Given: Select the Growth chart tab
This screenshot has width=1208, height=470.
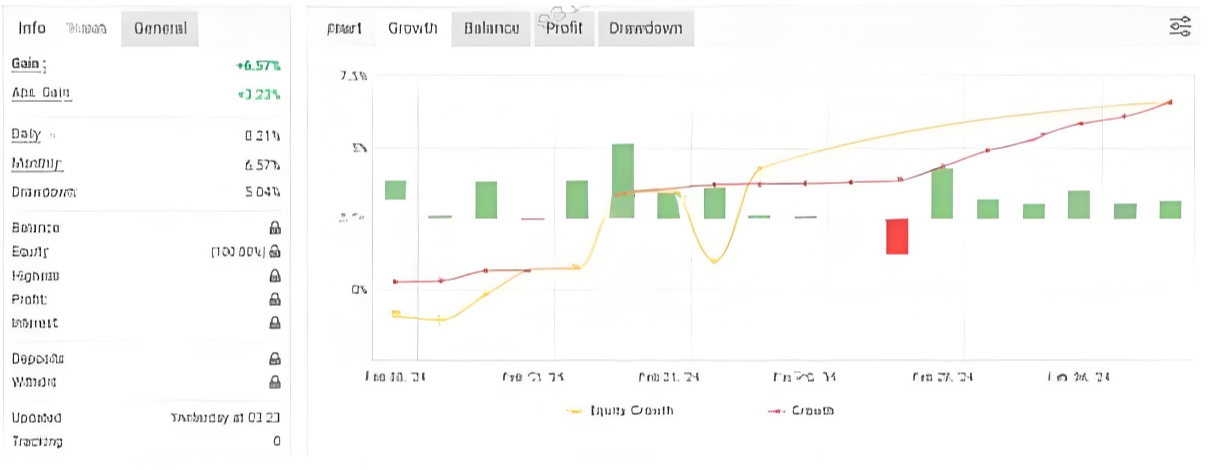Looking at the screenshot, I should pos(412,28).
